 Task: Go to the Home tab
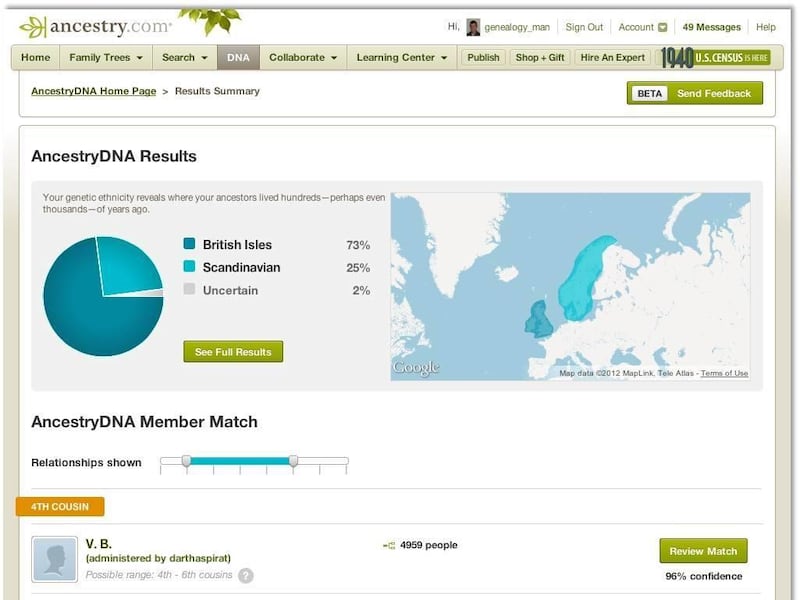click(35, 57)
